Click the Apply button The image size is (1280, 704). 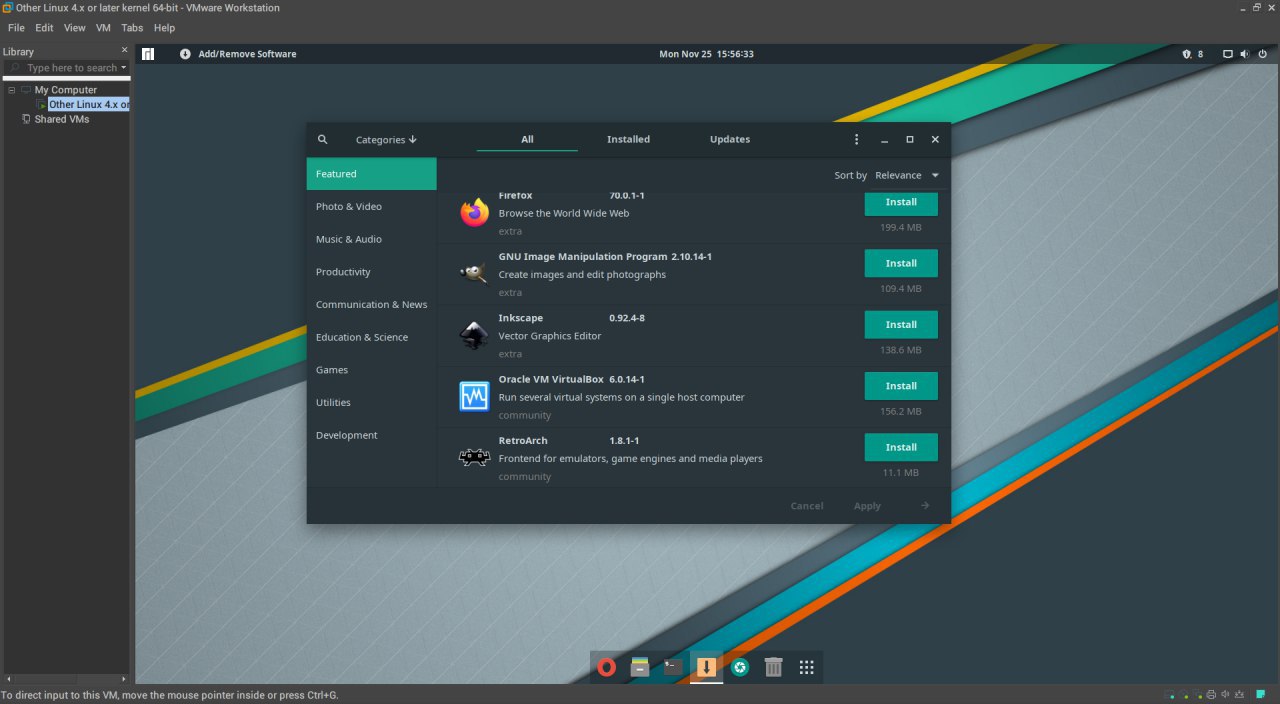[867, 506]
